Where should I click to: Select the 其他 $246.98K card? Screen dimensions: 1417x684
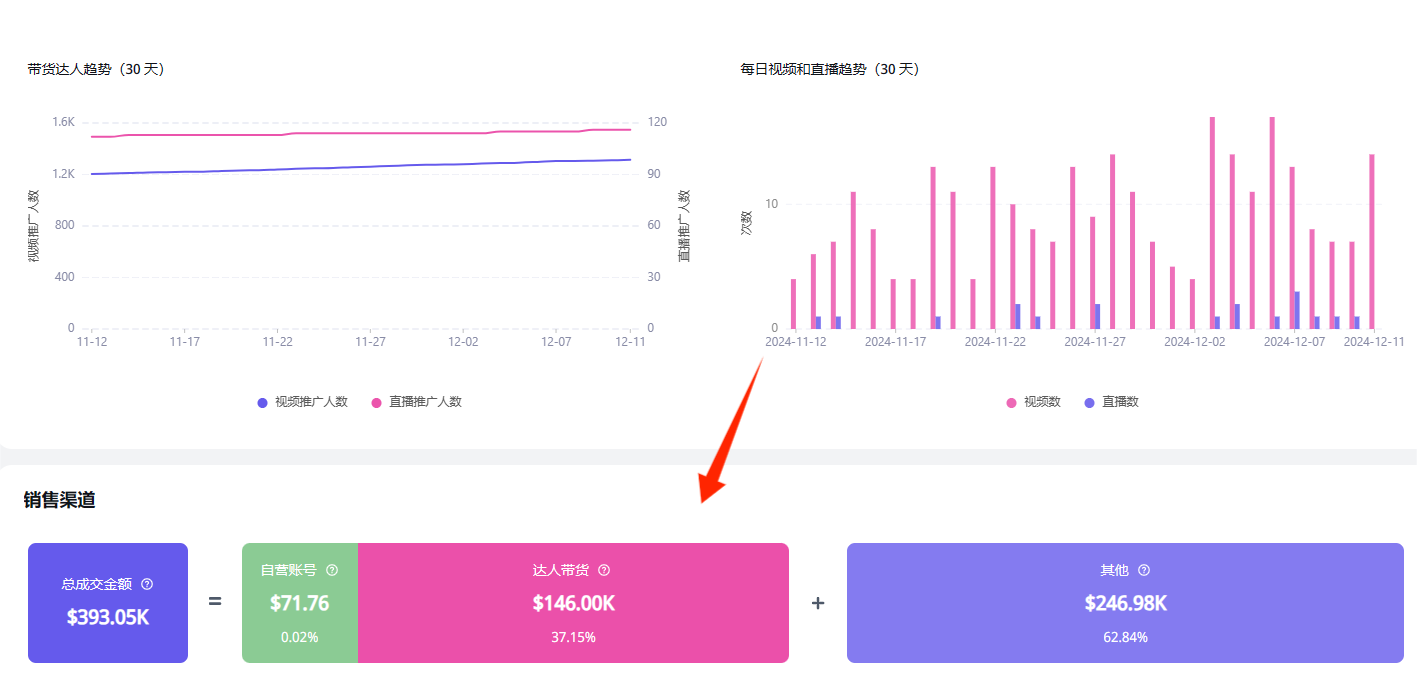click(1125, 603)
